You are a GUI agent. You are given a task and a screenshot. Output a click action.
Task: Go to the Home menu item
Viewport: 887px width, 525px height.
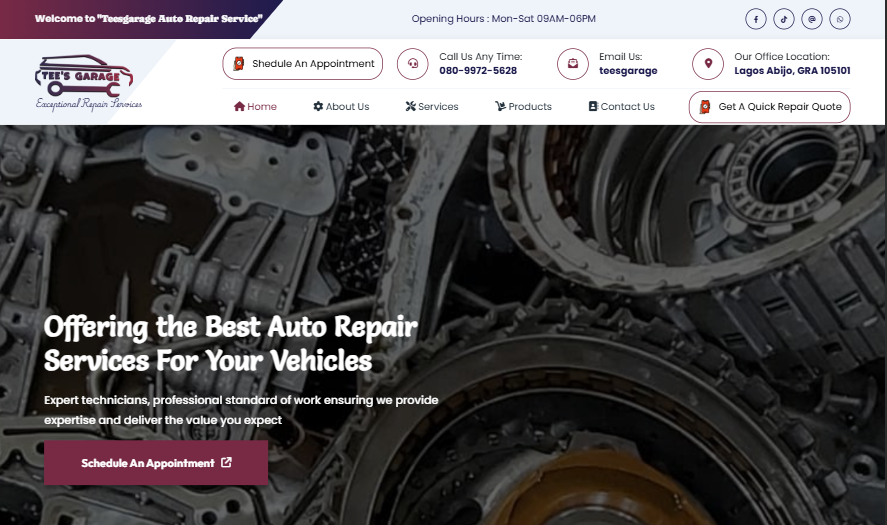256,106
